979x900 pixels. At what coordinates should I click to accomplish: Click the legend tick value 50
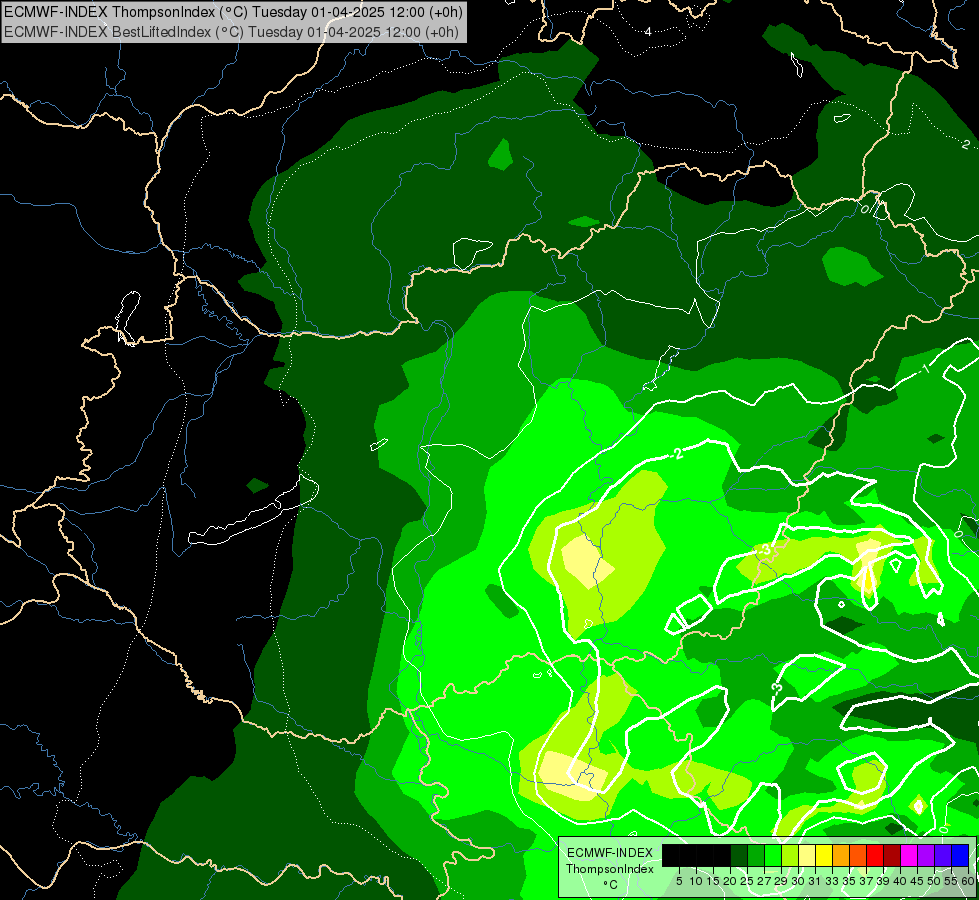935,881
